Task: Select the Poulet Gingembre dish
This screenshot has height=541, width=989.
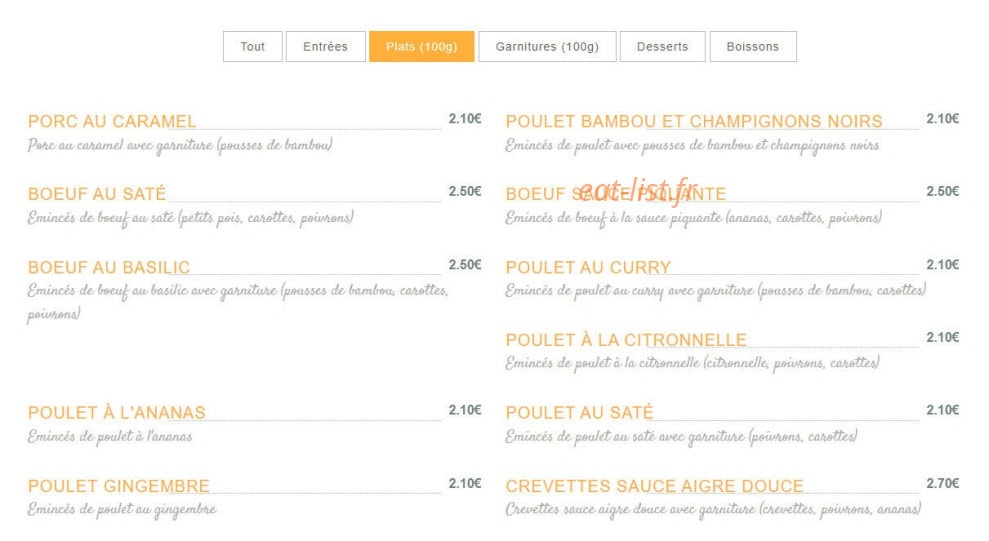Action: [x=119, y=486]
